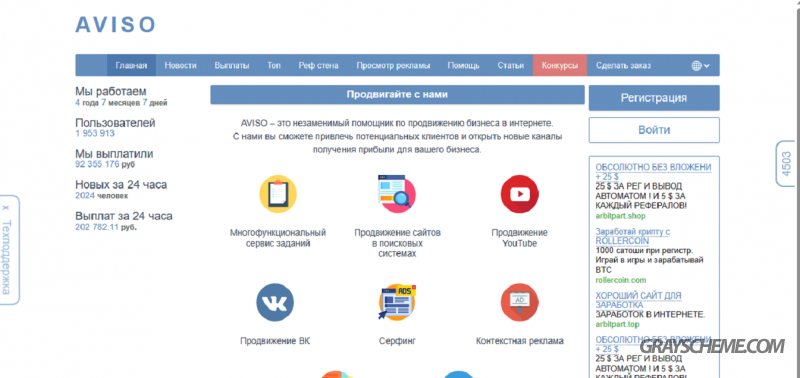Open the Реф стена page

pos(318,65)
